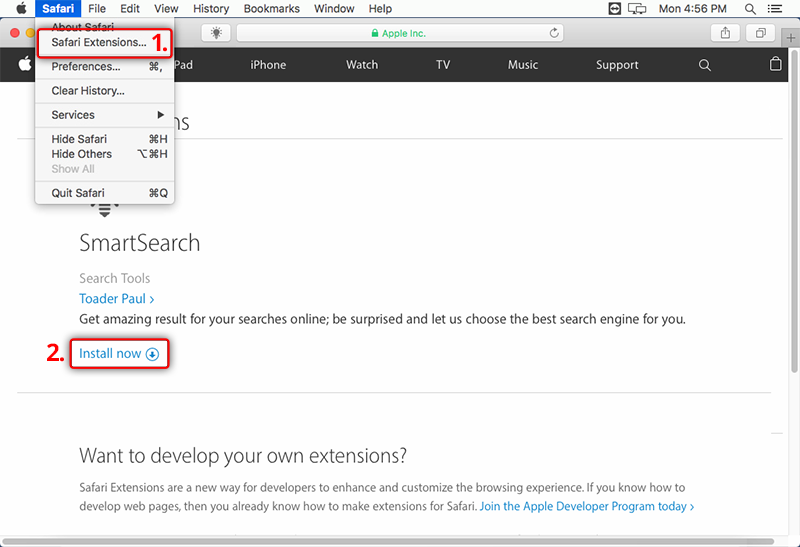Open Notification Center list icon

pos(774,8)
